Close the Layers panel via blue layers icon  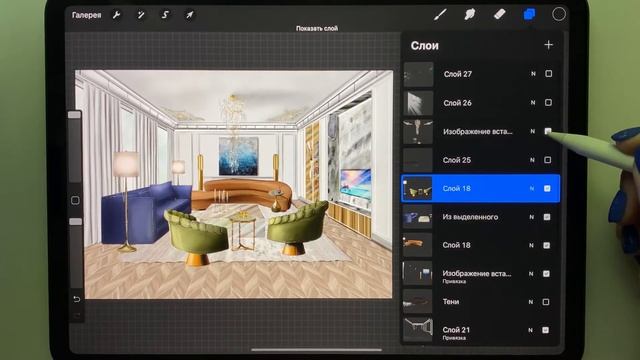click(529, 14)
